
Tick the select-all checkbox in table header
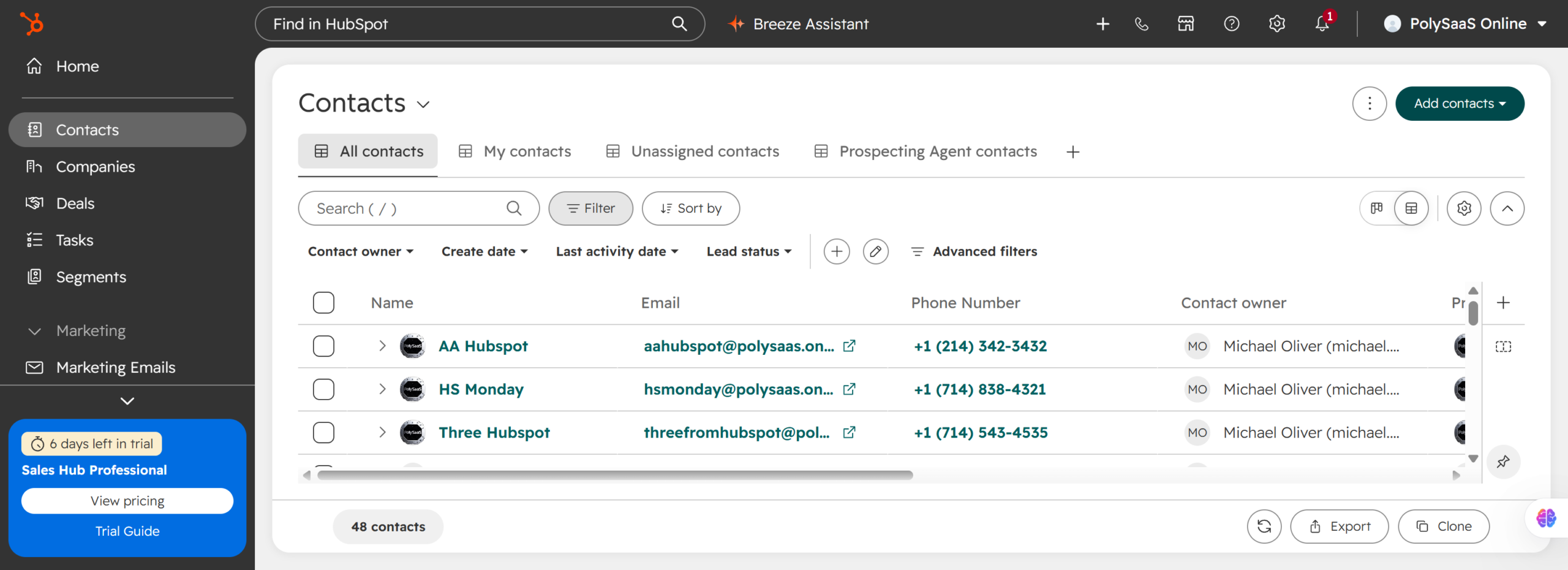click(323, 303)
